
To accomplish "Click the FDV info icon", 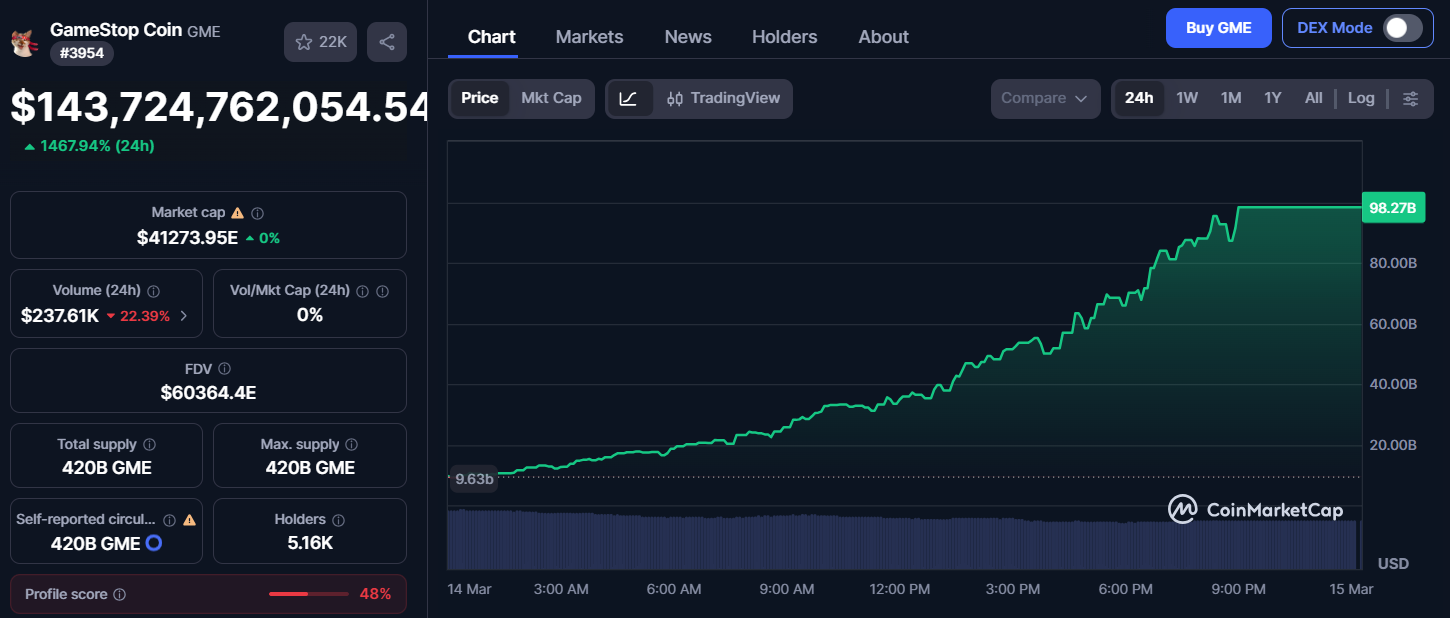I will pyautogui.click(x=224, y=369).
